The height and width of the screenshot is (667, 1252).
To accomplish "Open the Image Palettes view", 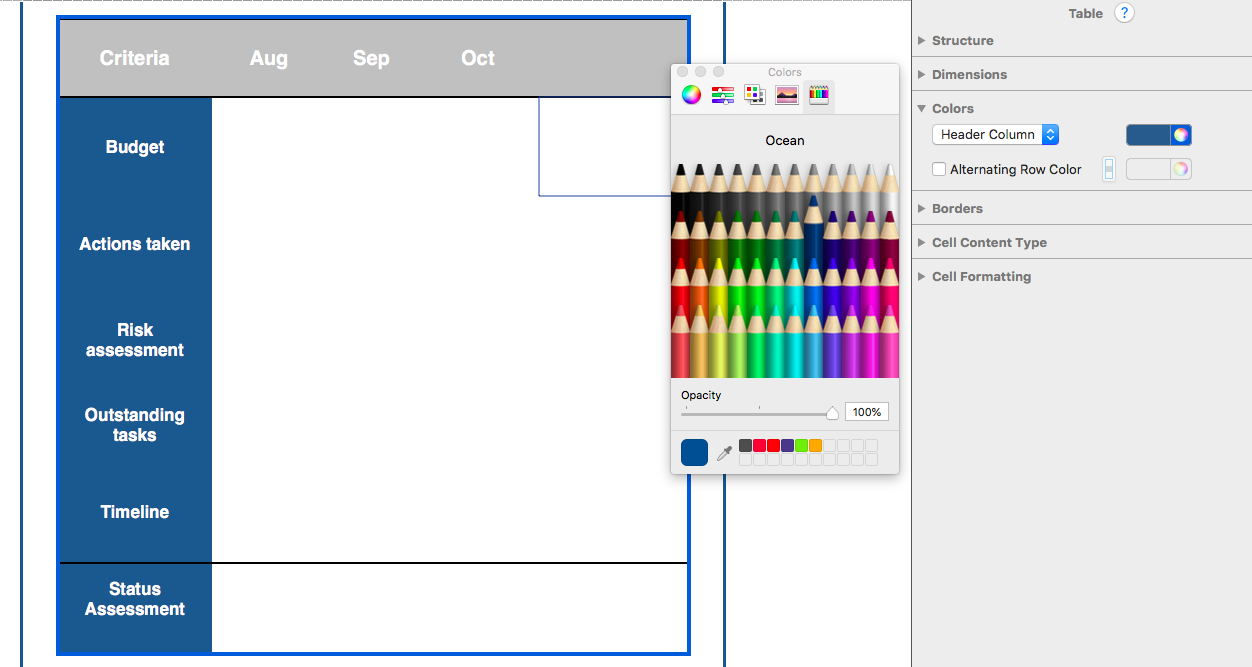I will (786, 94).
